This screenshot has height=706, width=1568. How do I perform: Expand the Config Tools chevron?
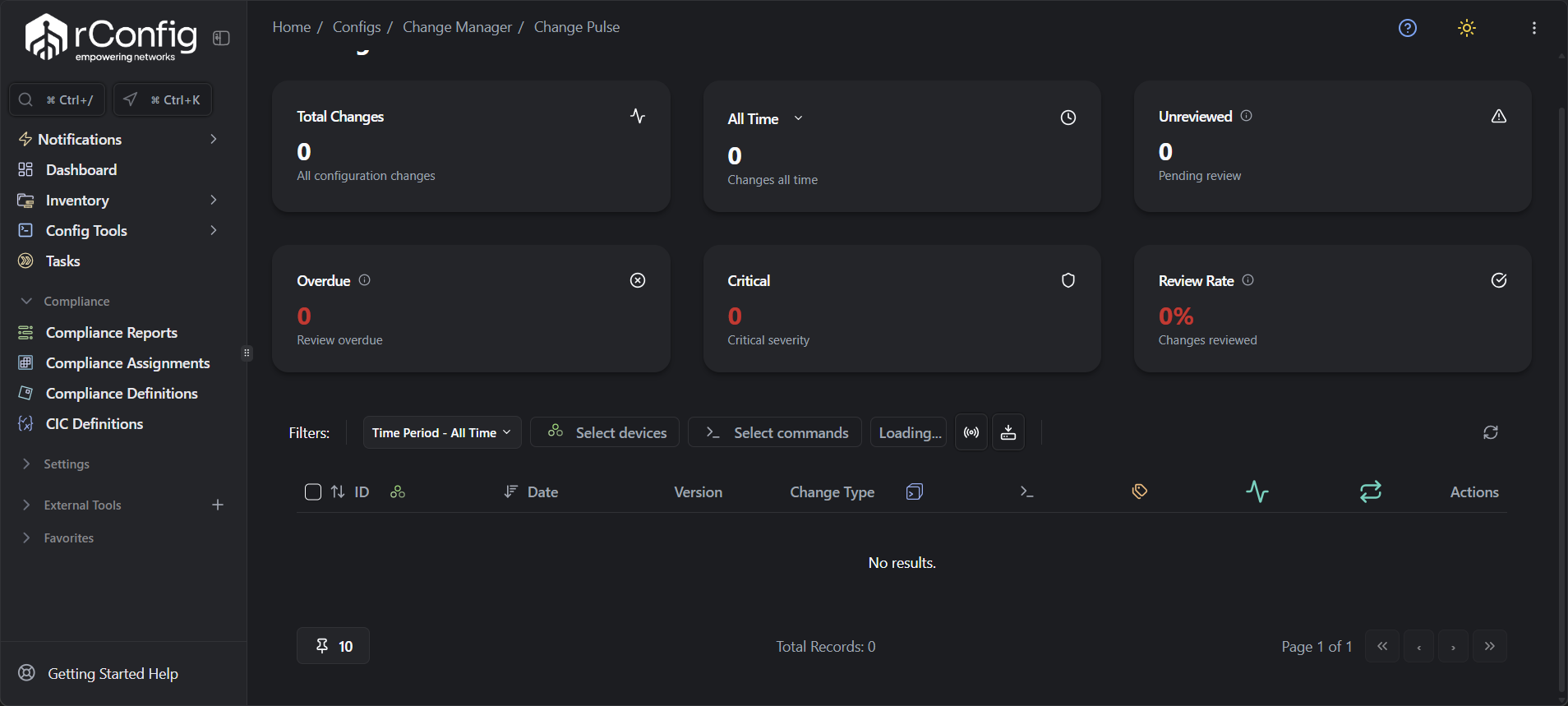tap(214, 230)
